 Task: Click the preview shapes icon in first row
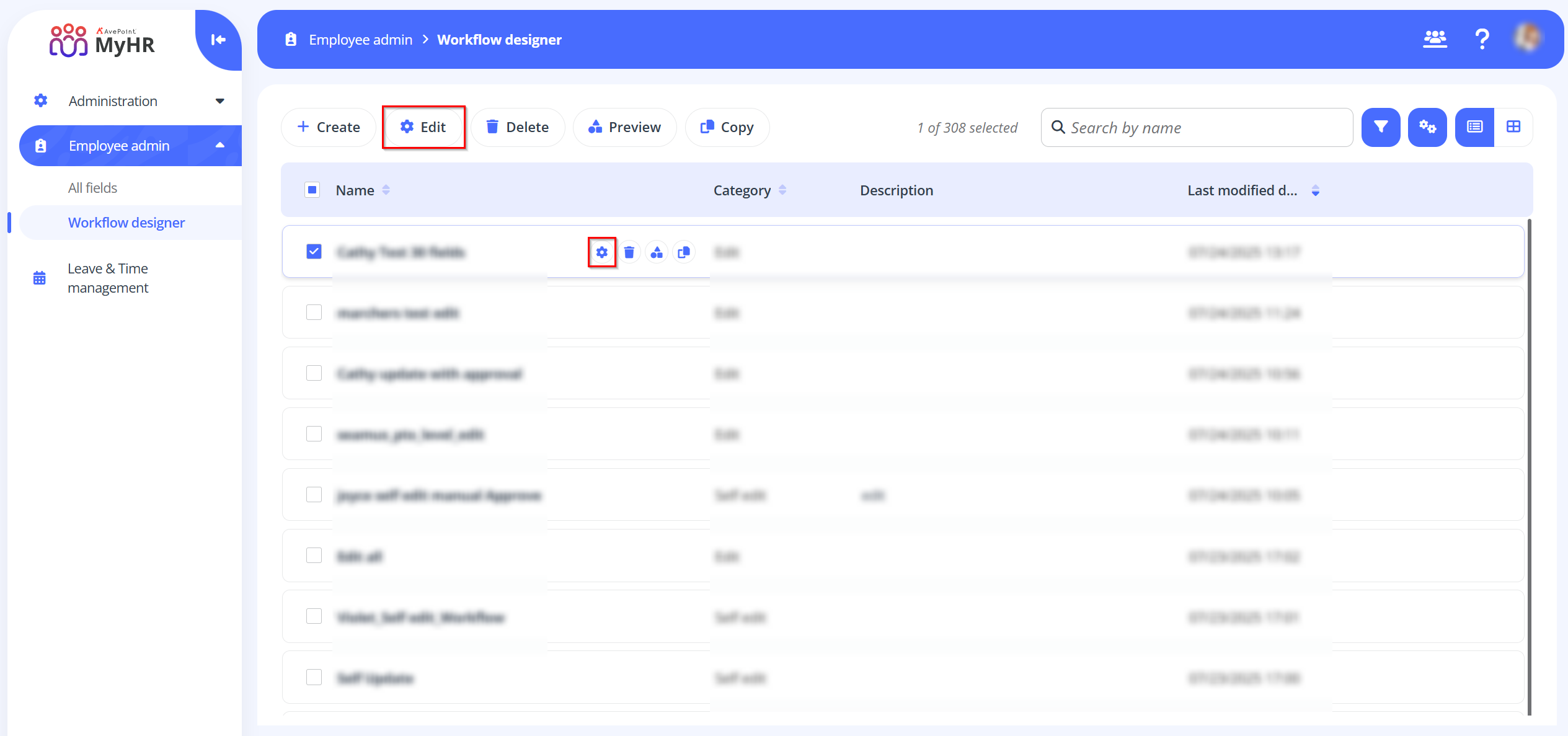pos(657,252)
